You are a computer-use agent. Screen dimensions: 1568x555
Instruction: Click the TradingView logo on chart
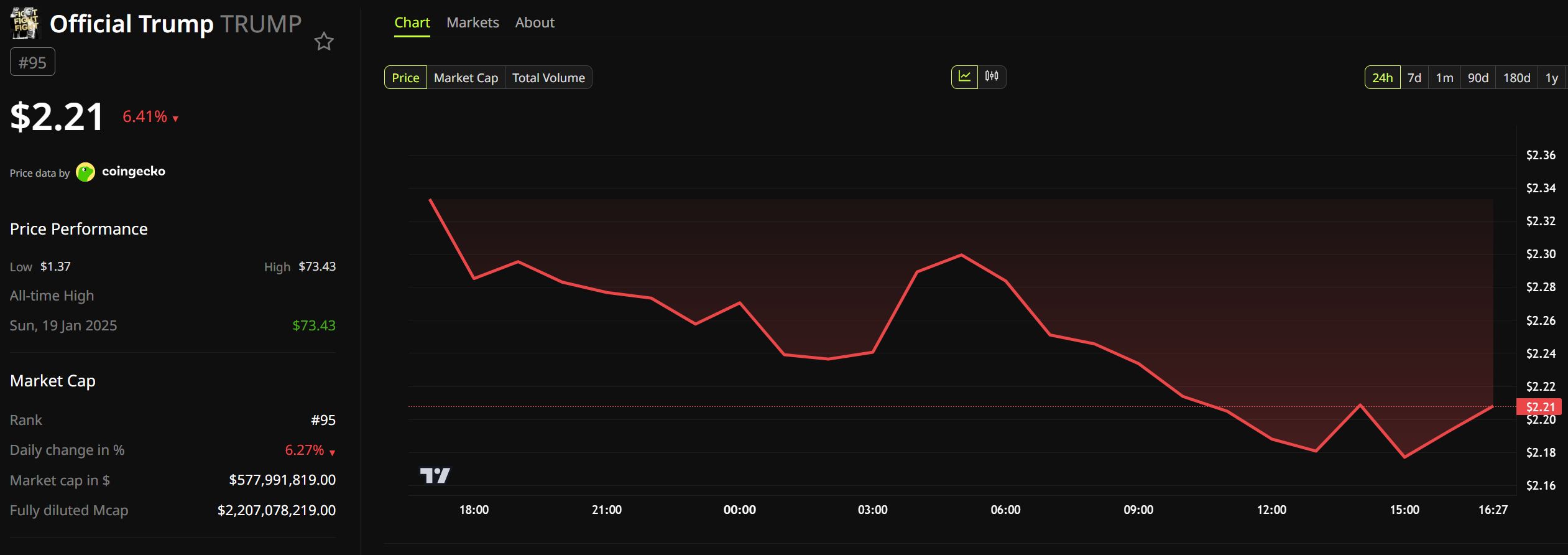point(435,476)
